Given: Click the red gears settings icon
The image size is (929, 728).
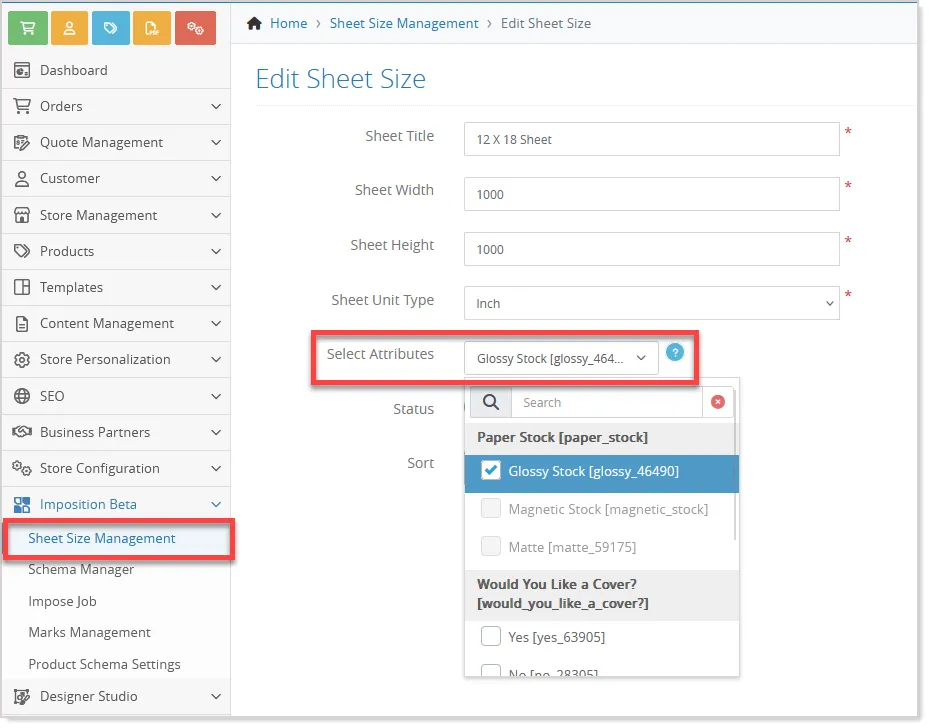Looking at the screenshot, I should tap(196, 28).
